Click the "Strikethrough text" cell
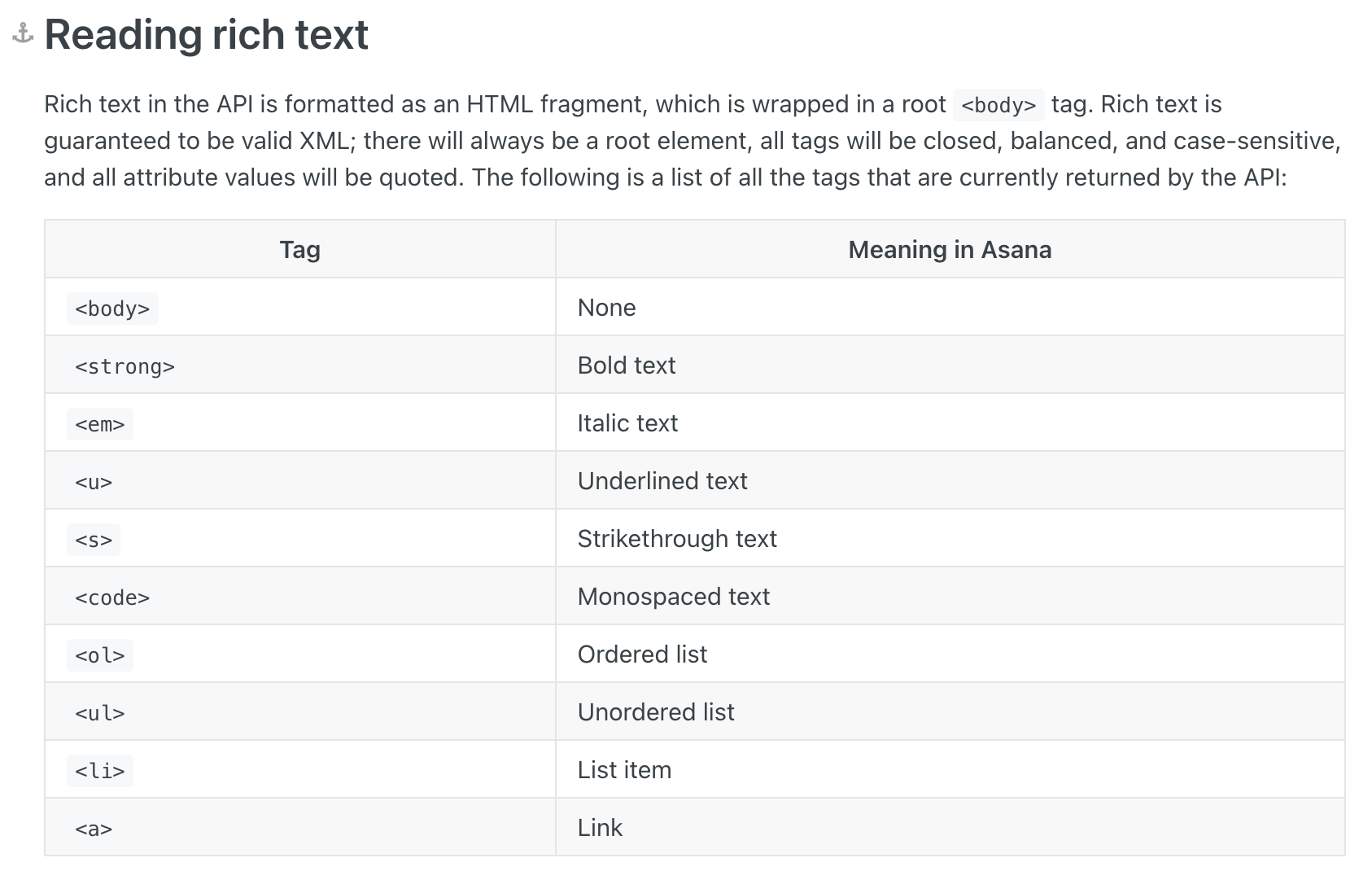The image size is (1372, 871). [676, 539]
